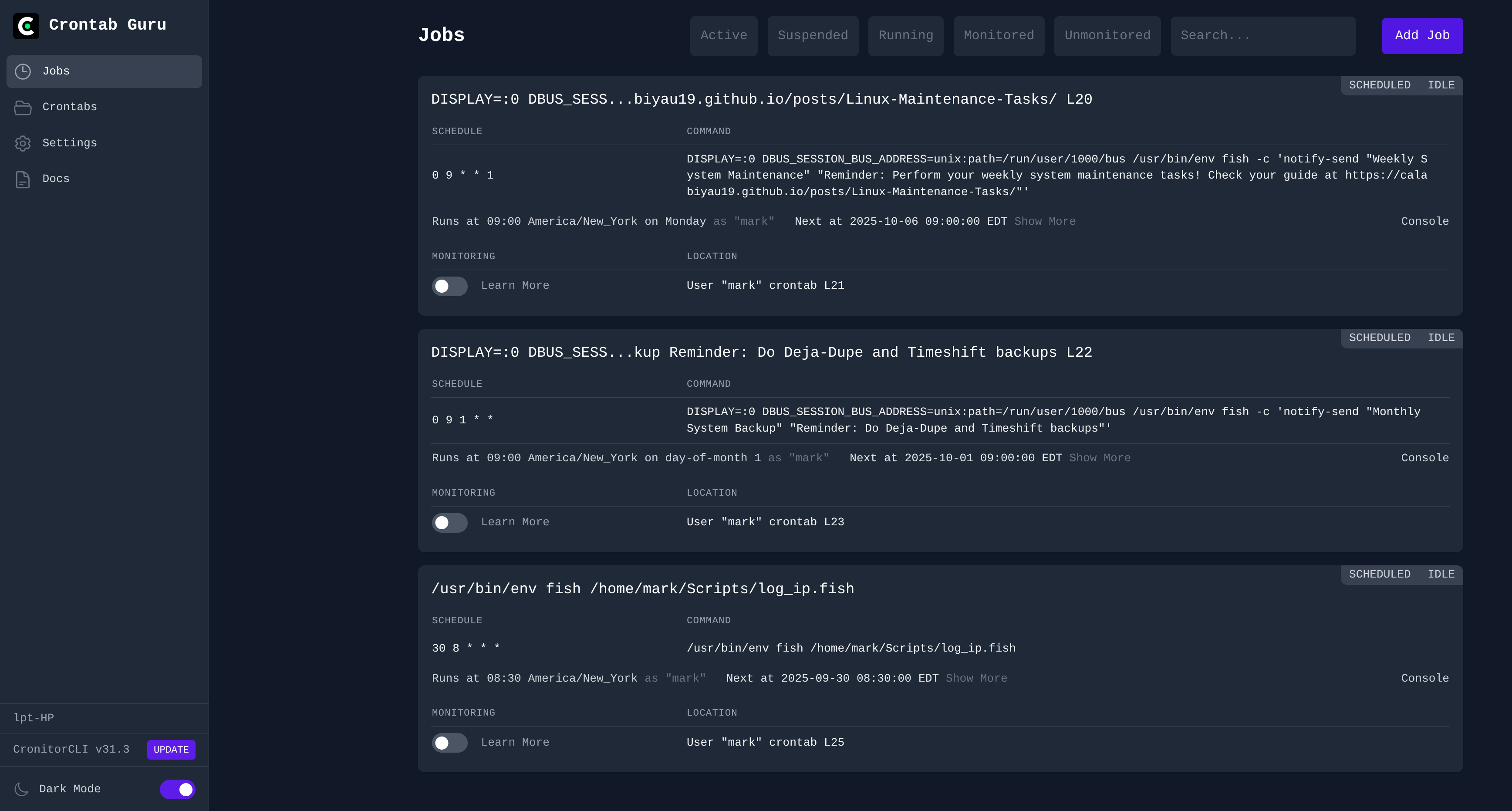Click Learn More on the L23 crontab job
Screen dimensions: 1512x811
(515, 522)
